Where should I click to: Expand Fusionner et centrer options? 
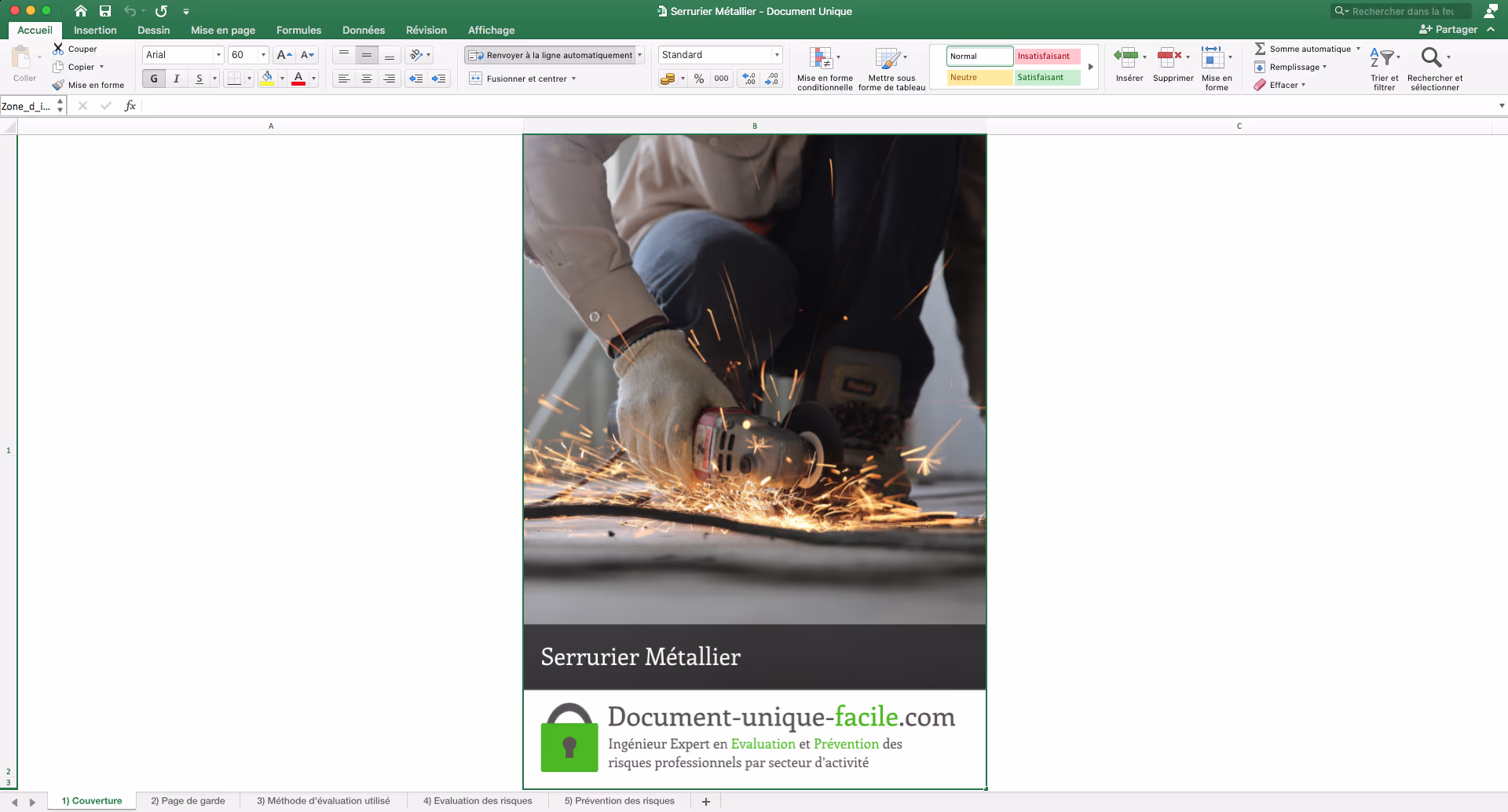click(573, 79)
